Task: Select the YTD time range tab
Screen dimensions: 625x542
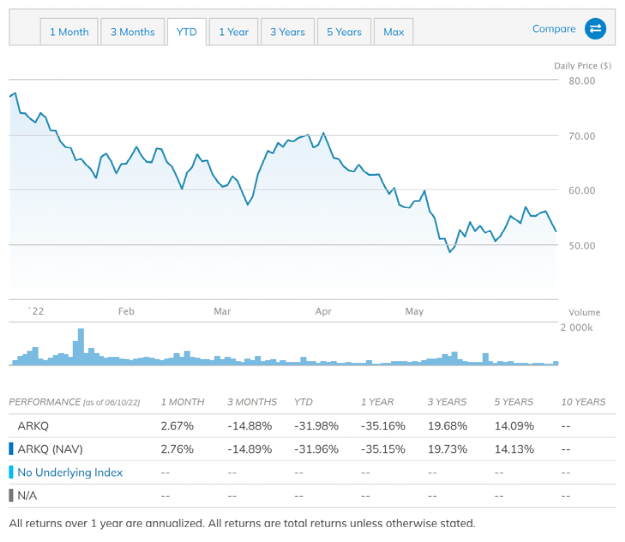Action: point(186,32)
